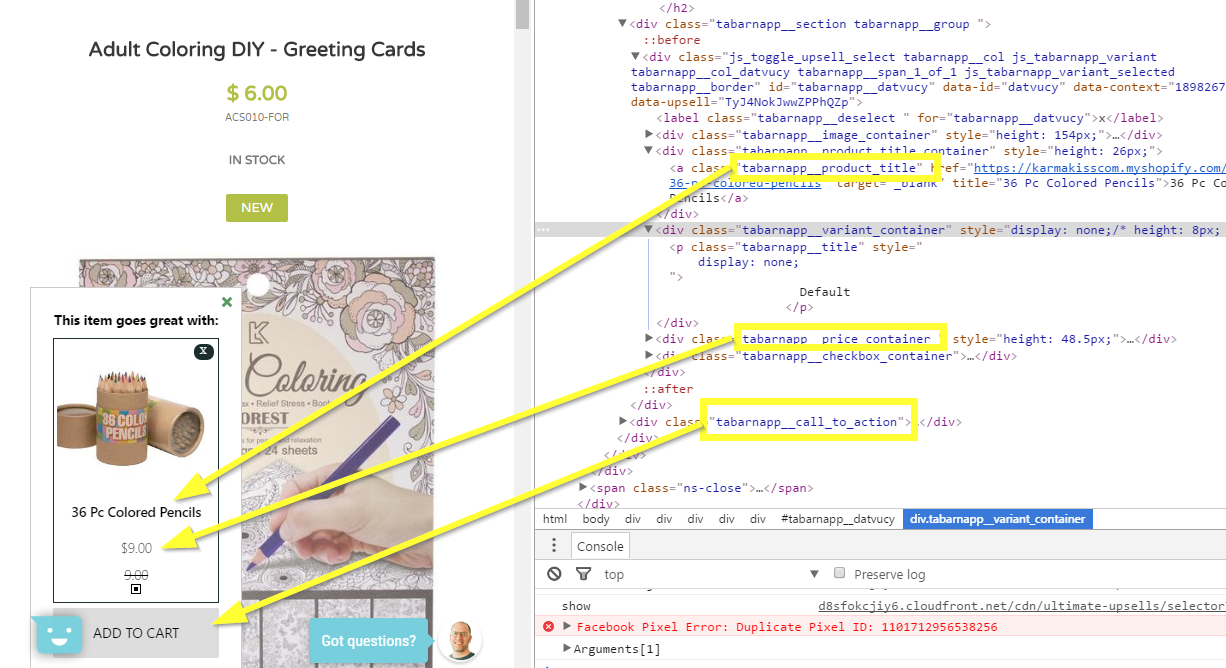Image resolution: width=1226 pixels, height=668 pixels.
Task: Click the Got questions chat bubble
Action: tap(369, 641)
